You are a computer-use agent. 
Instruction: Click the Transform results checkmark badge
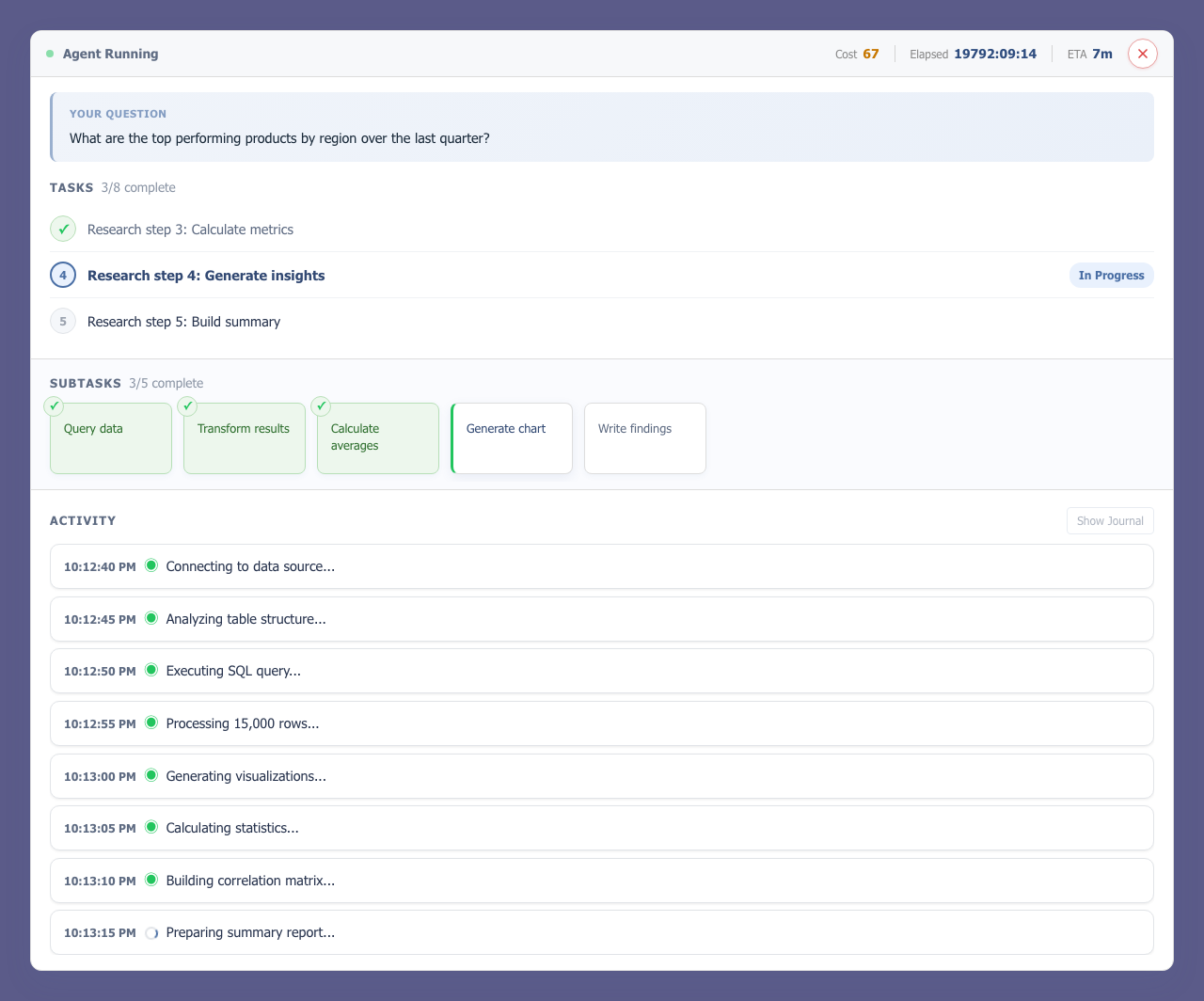pyautogui.click(x=188, y=405)
